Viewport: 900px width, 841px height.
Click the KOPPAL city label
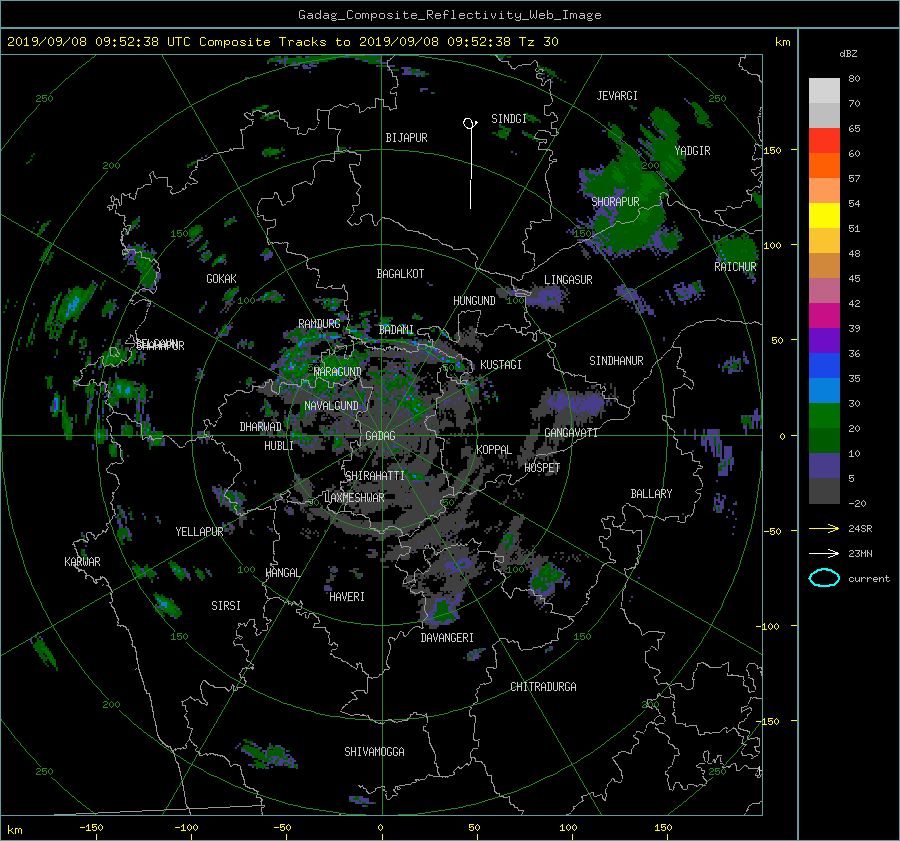click(494, 450)
